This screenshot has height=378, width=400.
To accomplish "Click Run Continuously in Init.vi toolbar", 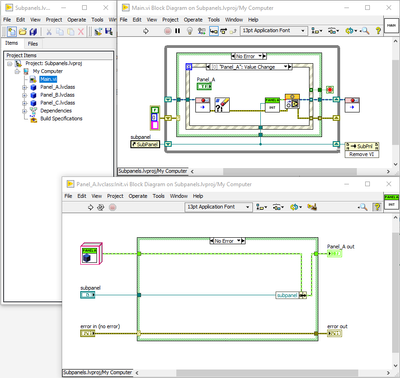I will click(x=100, y=207).
